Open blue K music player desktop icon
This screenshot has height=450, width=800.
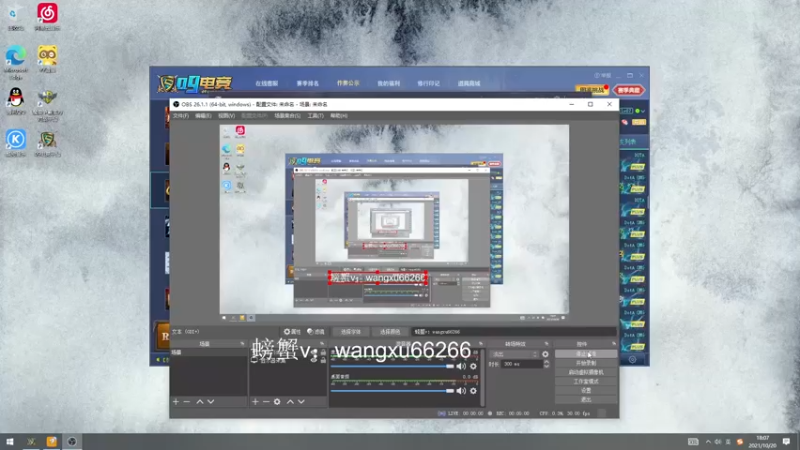pyautogui.click(x=16, y=143)
